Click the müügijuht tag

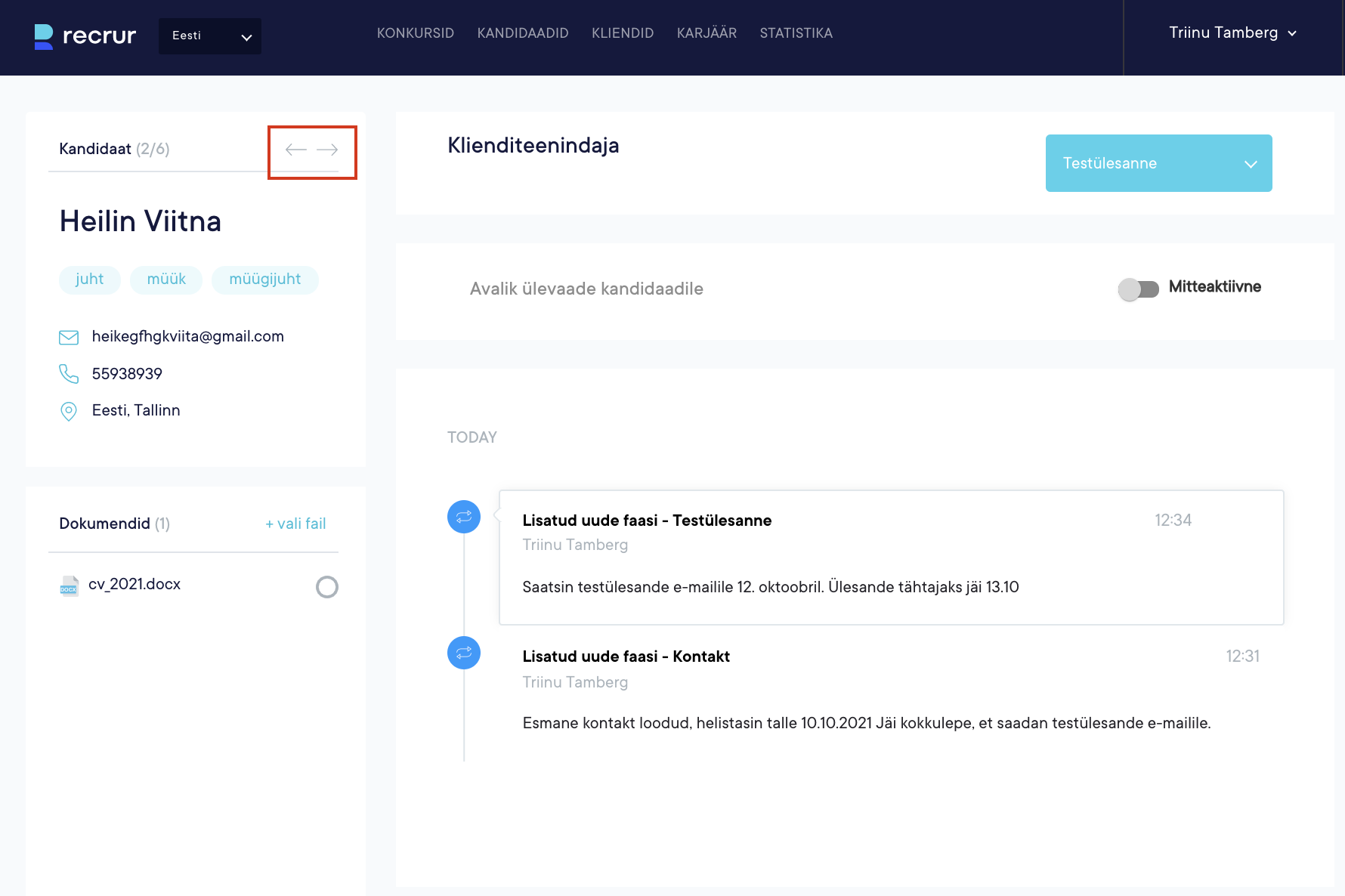click(264, 280)
